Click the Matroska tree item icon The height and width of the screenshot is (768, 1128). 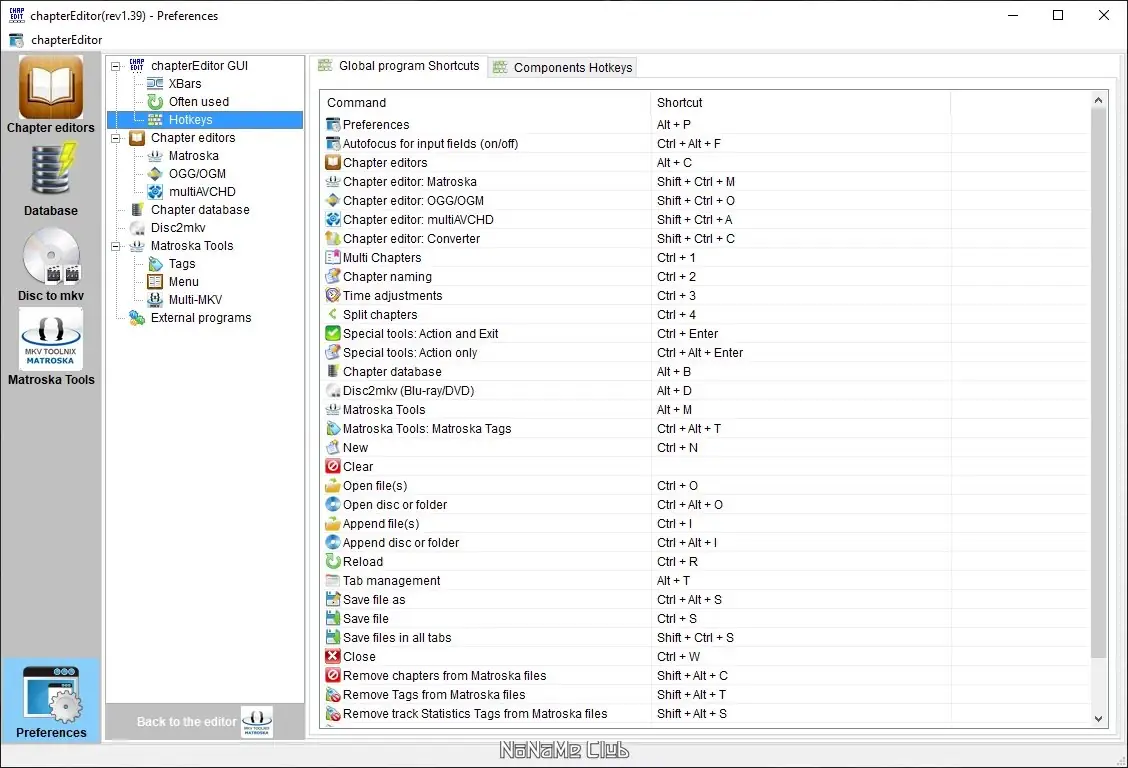point(155,155)
